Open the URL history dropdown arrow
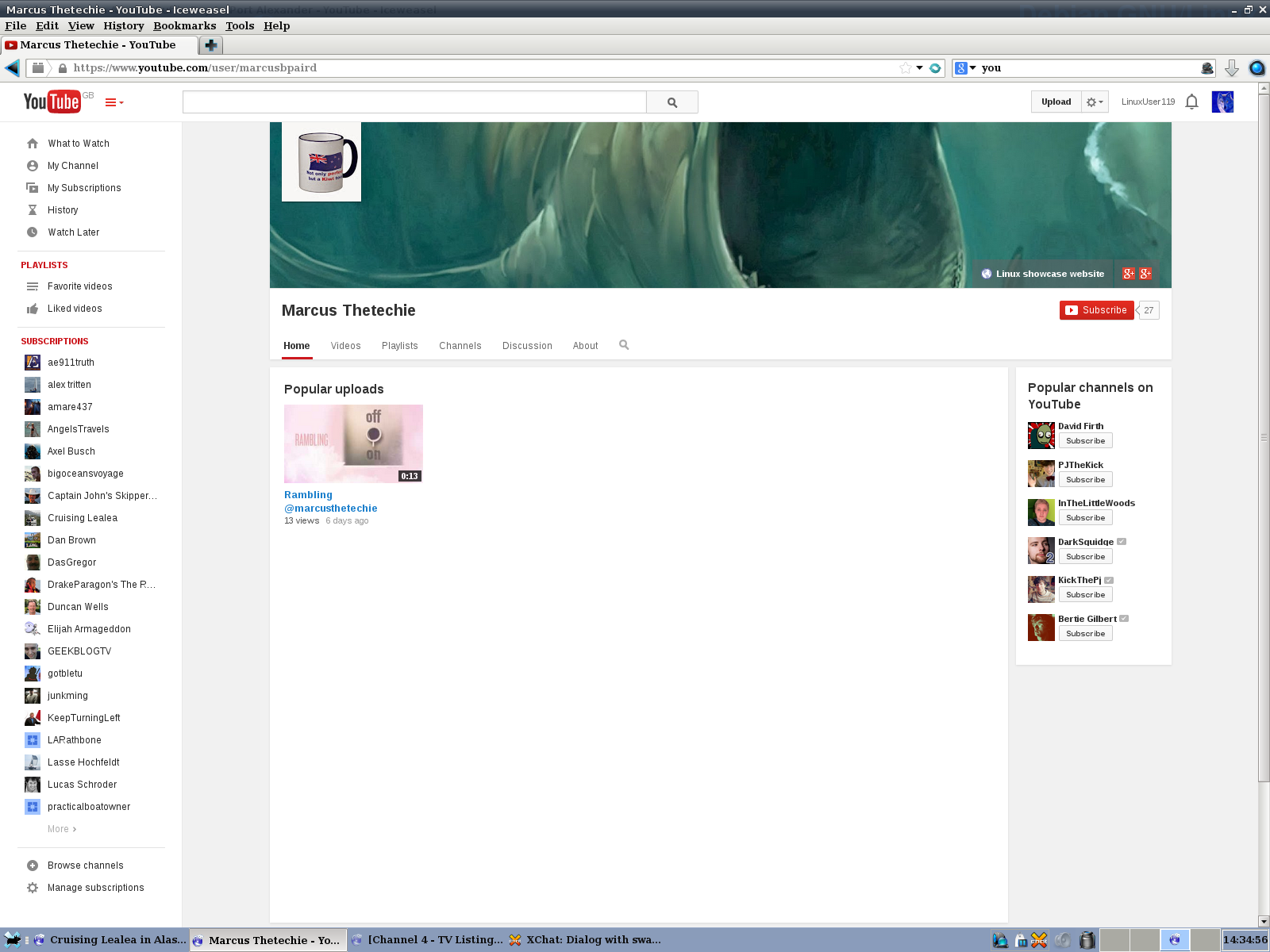This screenshot has width=1270, height=952. tap(920, 68)
